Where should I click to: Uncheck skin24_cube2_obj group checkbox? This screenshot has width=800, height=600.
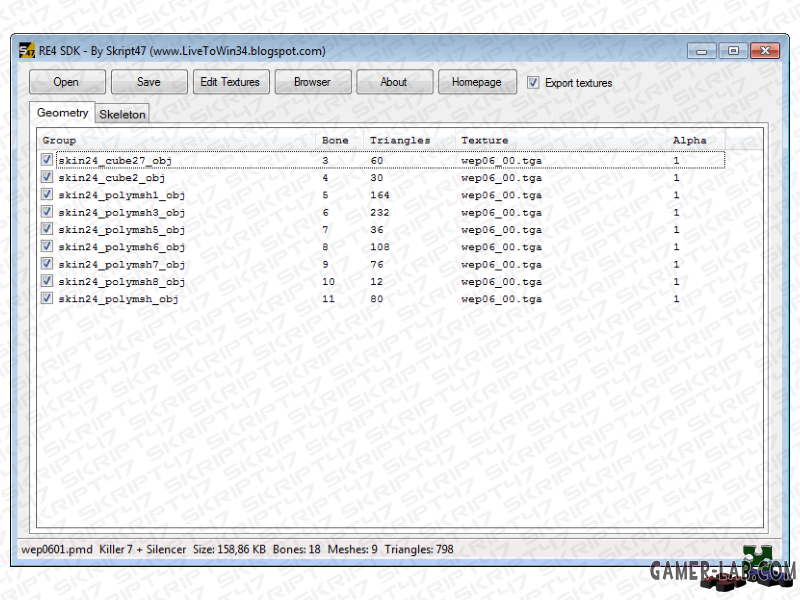[47, 177]
